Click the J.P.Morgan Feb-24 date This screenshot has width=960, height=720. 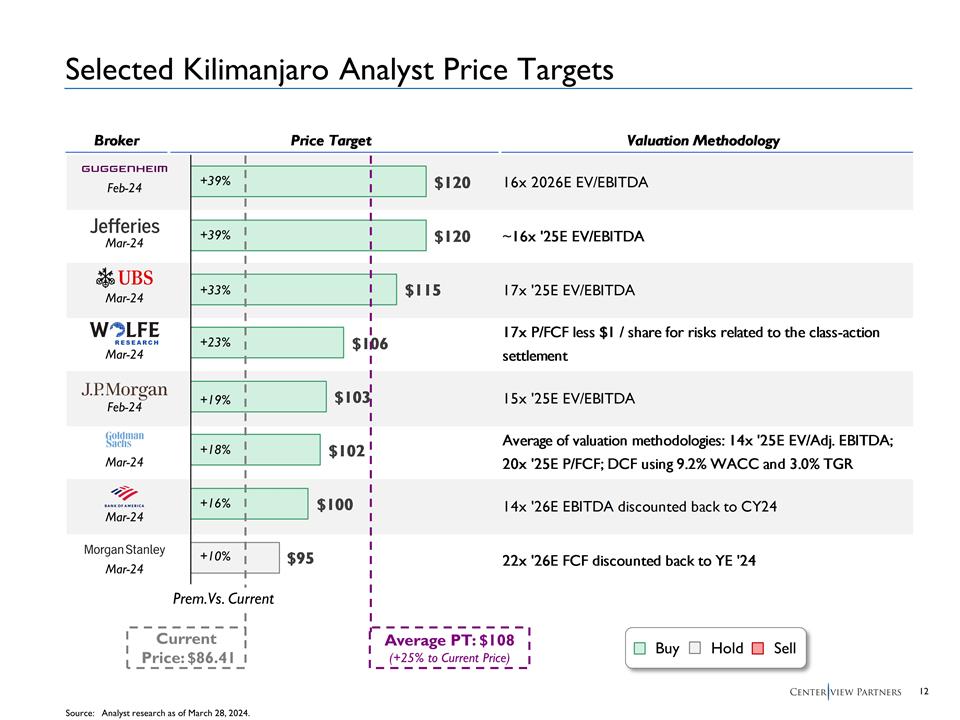tap(124, 407)
